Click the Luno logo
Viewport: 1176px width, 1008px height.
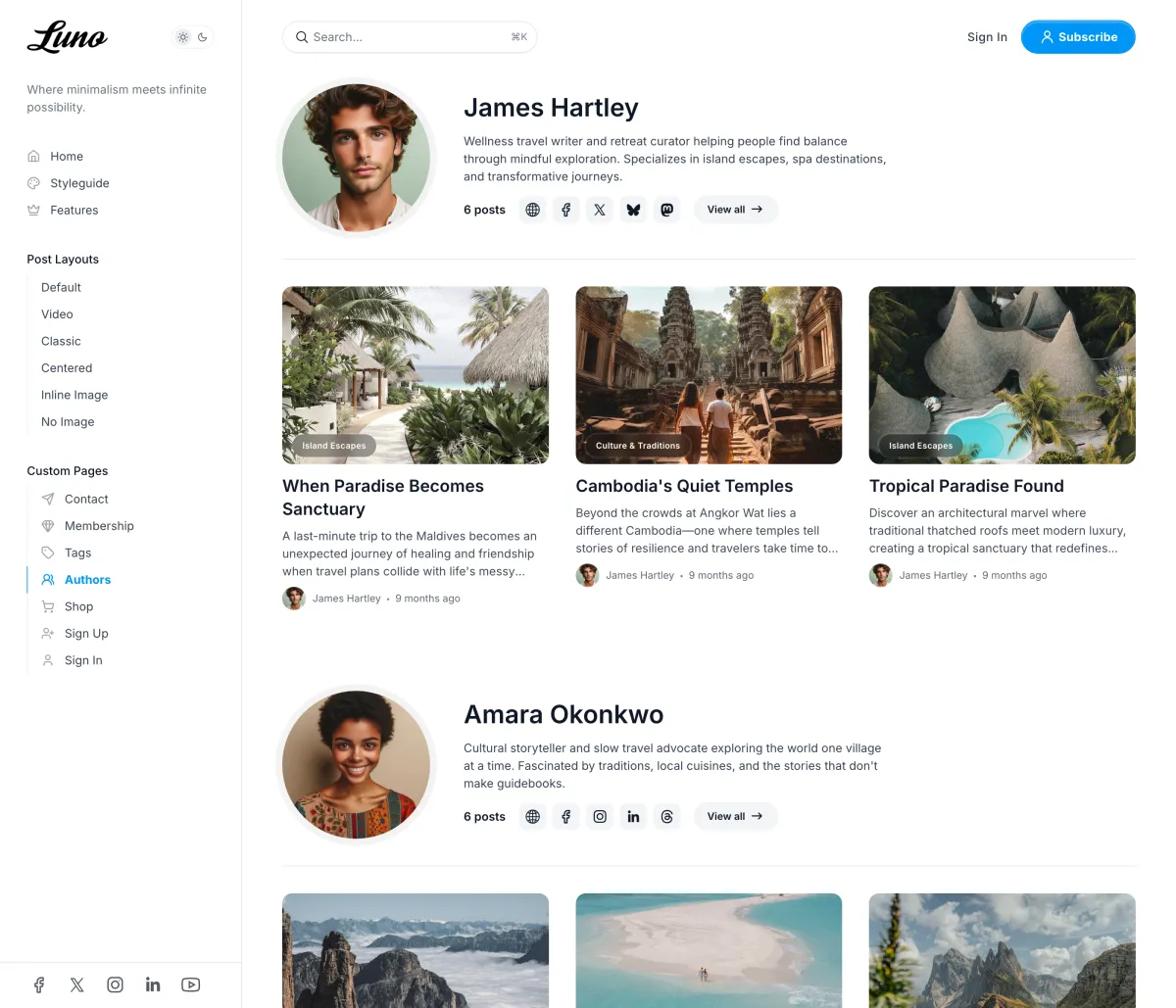click(x=67, y=37)
